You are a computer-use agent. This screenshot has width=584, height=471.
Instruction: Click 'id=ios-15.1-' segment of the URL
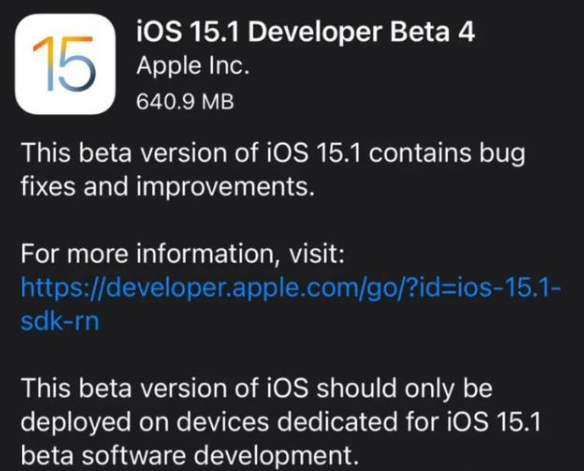coord(491,287)
